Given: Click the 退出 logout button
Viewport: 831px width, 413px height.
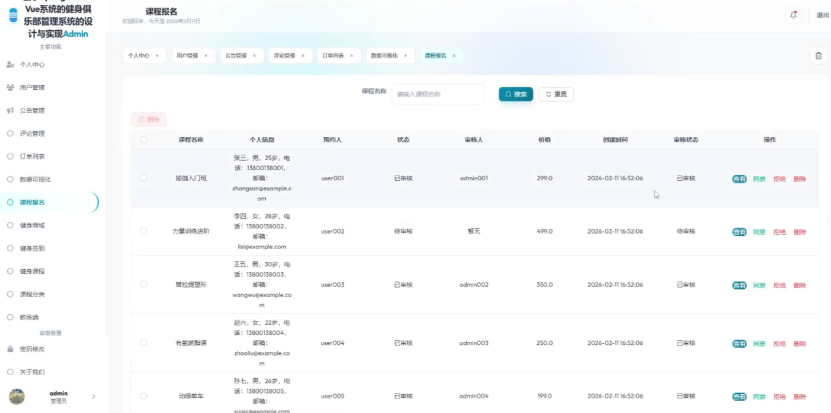Looking at the screenshot, I should click(823, 15).
